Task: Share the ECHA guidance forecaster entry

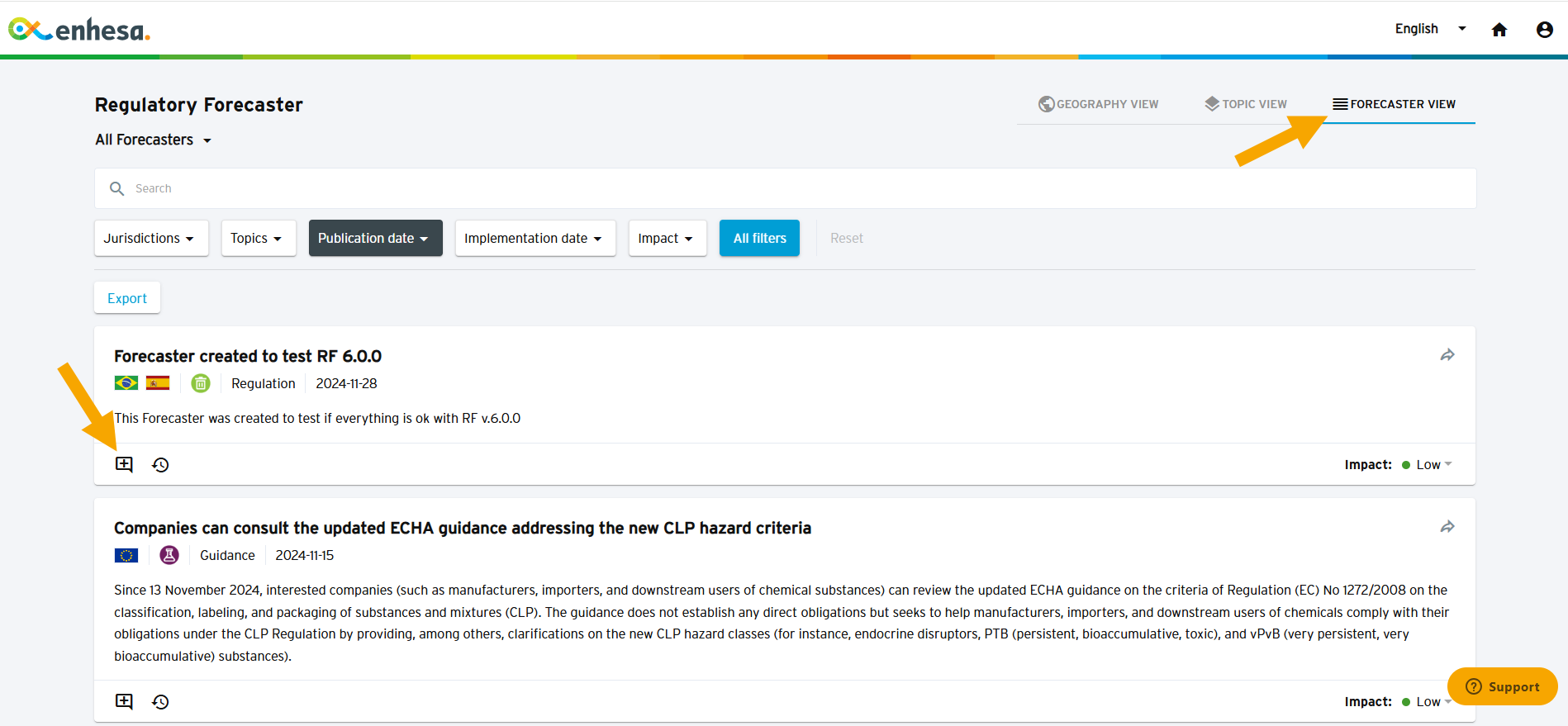Action: (x=1447, y=527)
